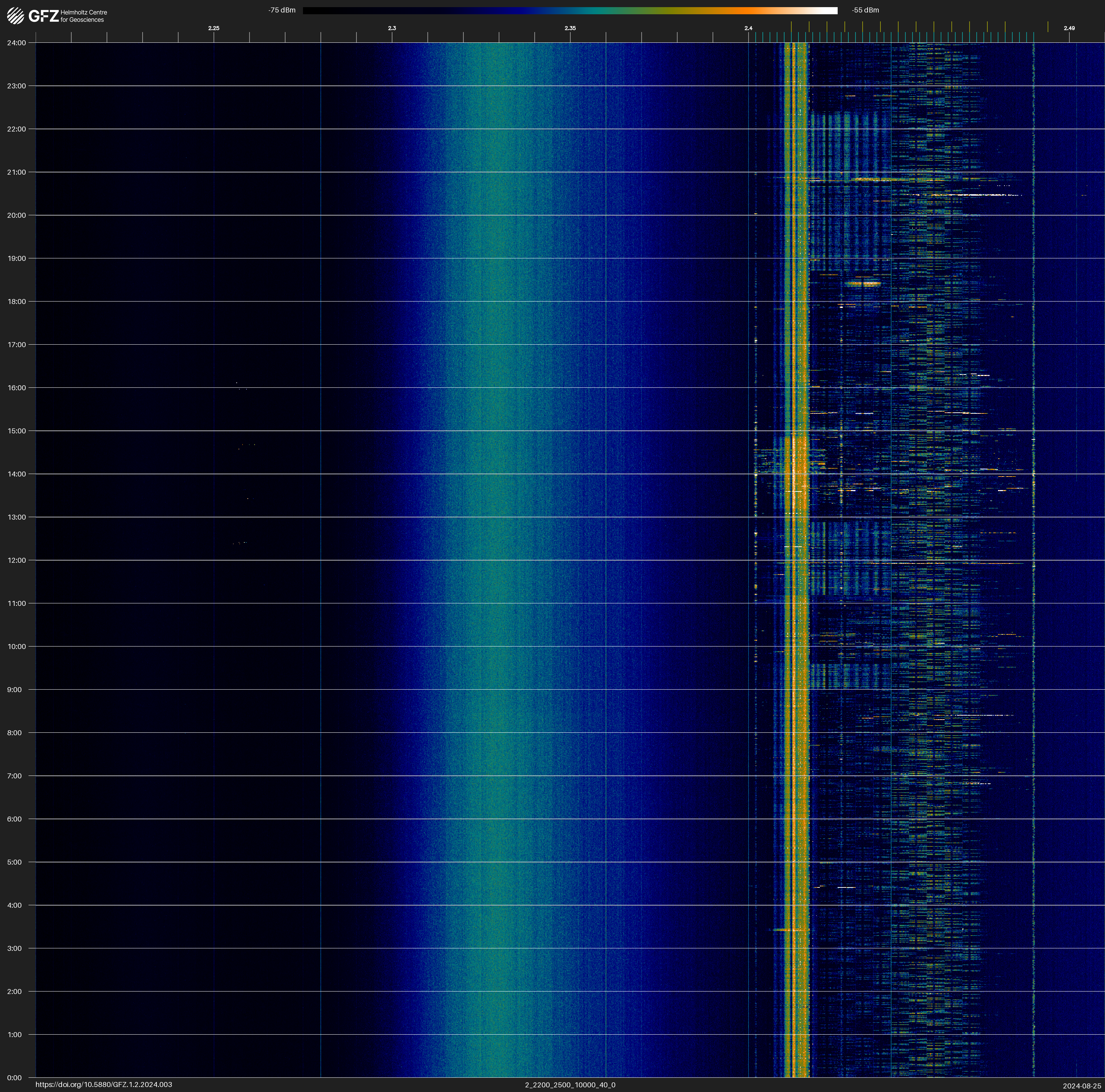Select the 2.25 frequency axis label
This screenshot has height=1092, width=1105.
coord(213,28)
